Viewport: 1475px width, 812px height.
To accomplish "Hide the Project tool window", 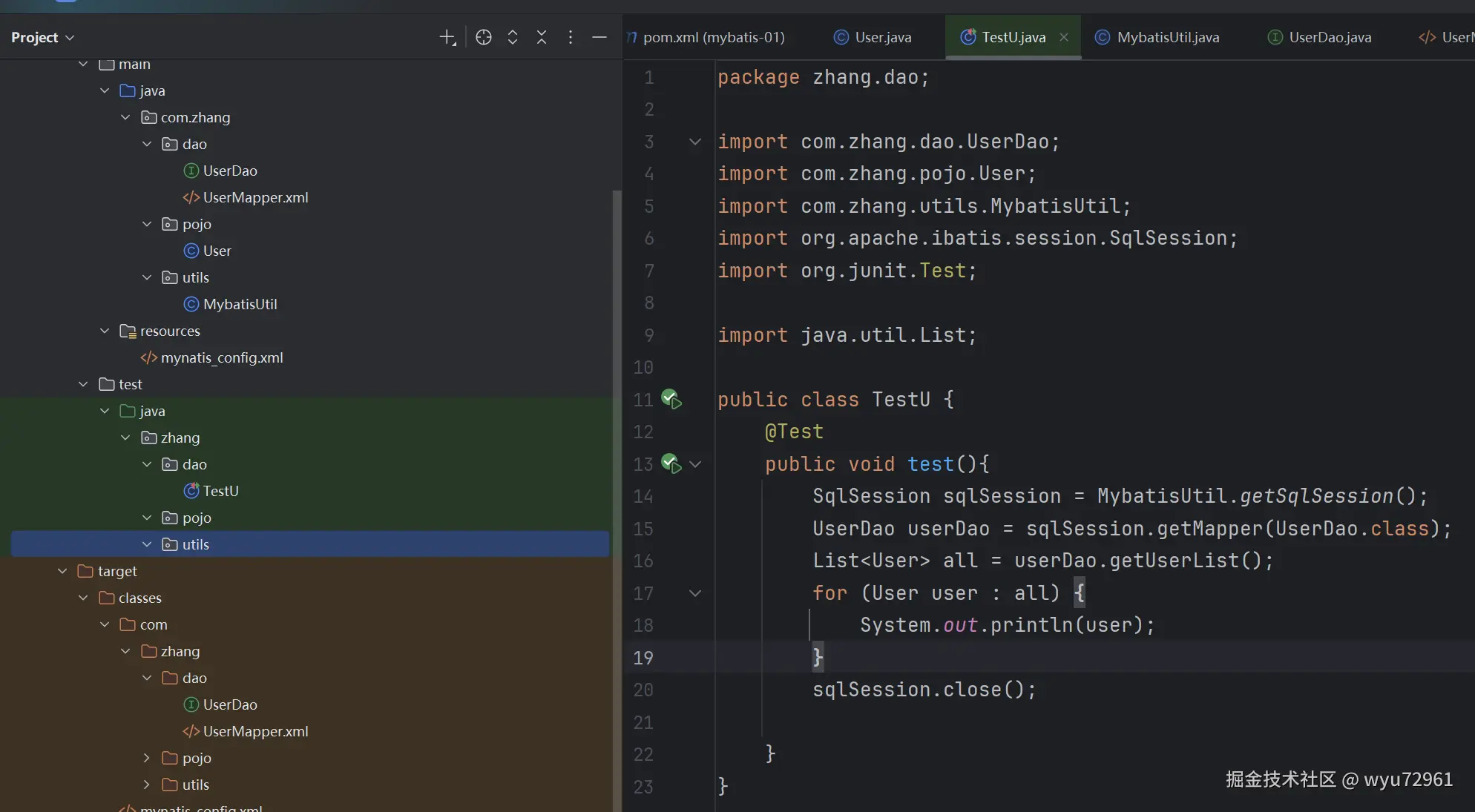I will pos(599,37).
